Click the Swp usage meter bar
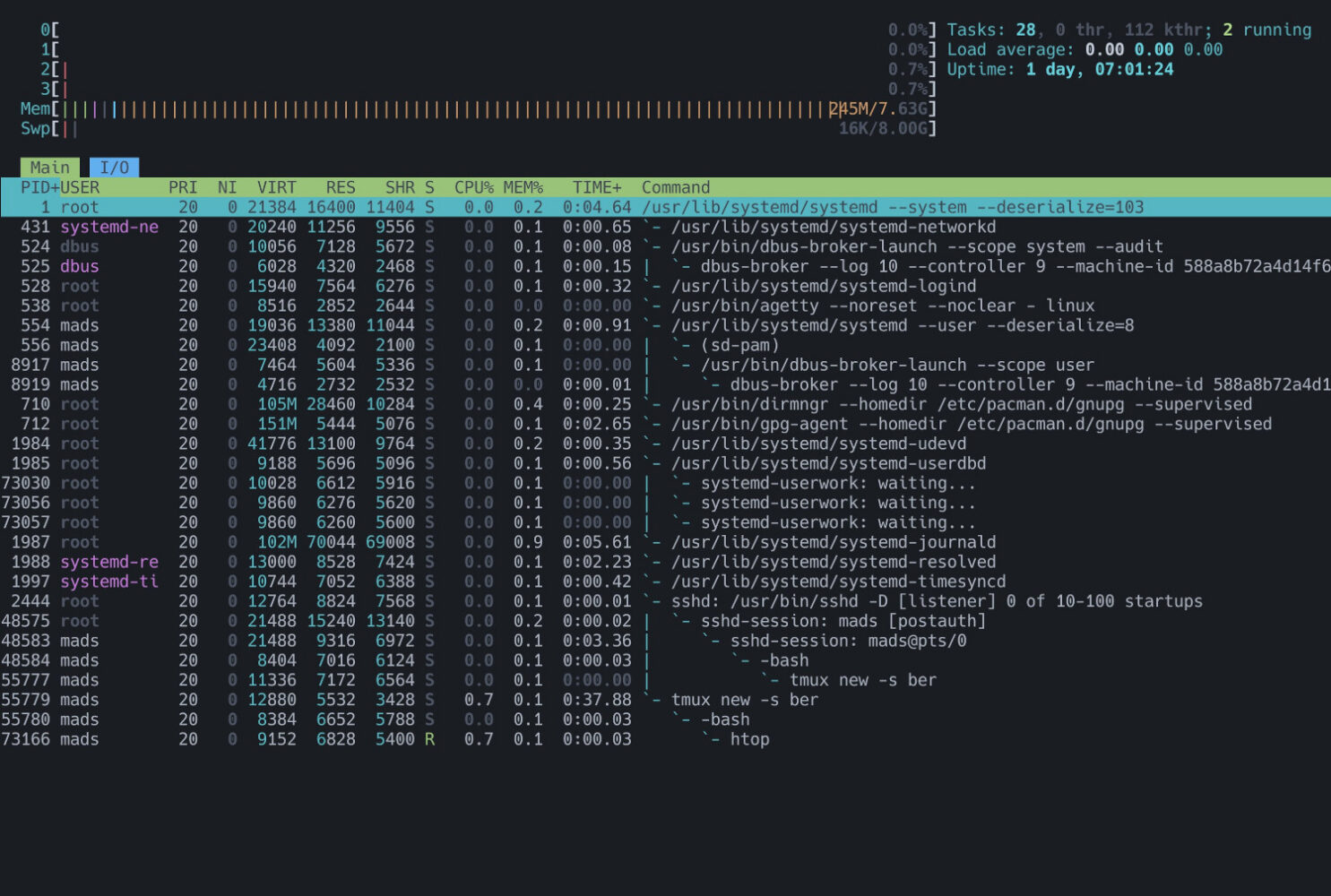This screenshot has height=896, width=1331. pos(479,128)
